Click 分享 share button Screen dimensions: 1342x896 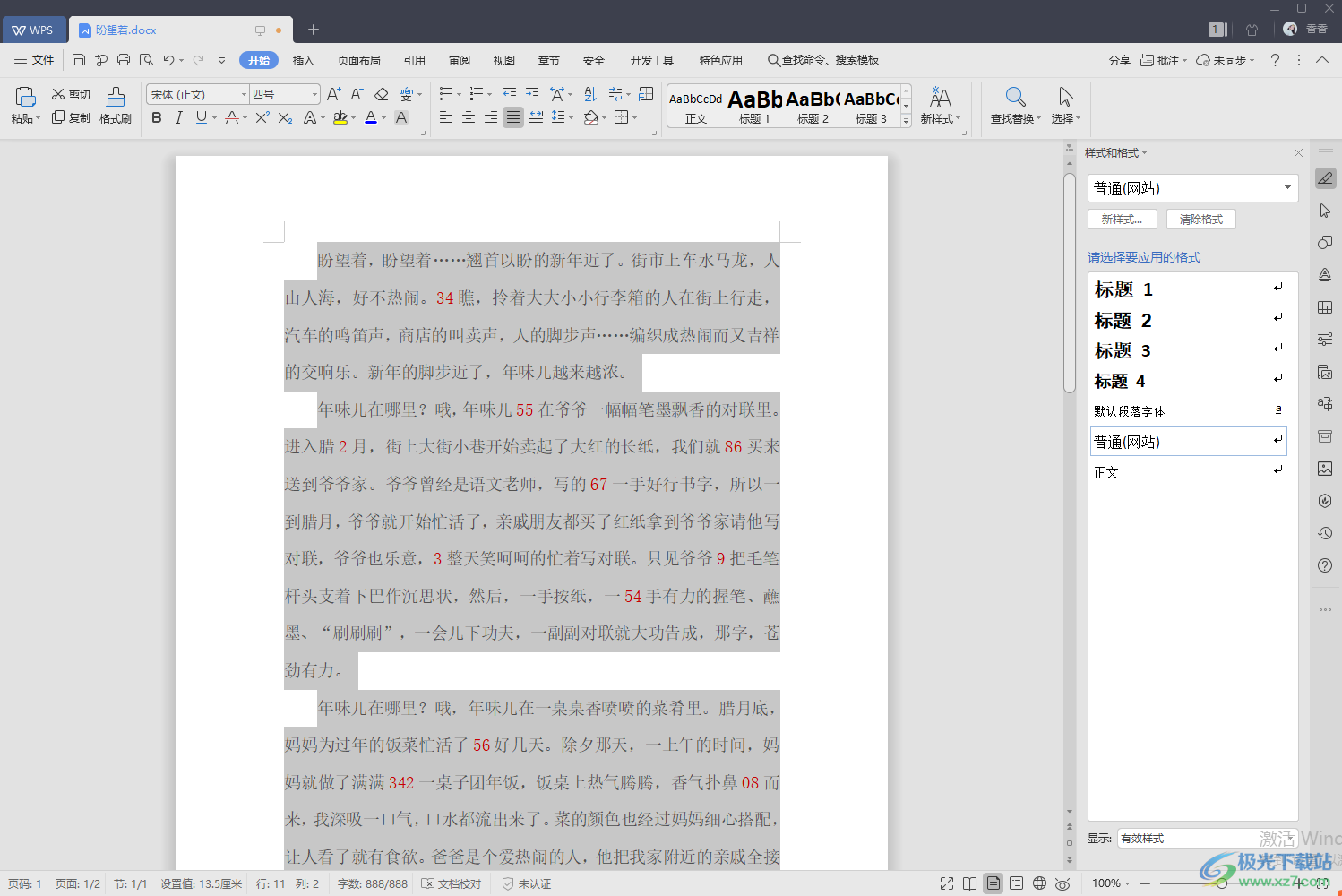(x=1120, y=60)
